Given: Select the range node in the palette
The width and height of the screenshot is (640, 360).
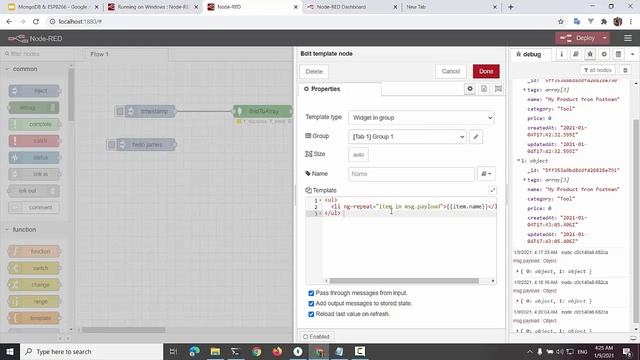Looking at the screenshot, I should [34, 302].
